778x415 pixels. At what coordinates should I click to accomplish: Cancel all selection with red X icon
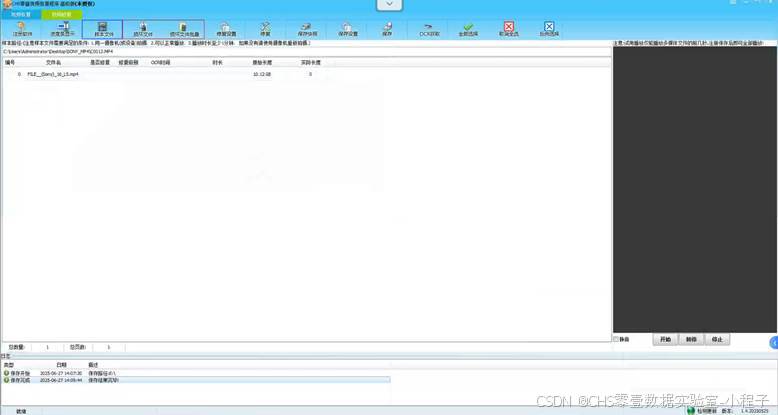pos(509,29)
